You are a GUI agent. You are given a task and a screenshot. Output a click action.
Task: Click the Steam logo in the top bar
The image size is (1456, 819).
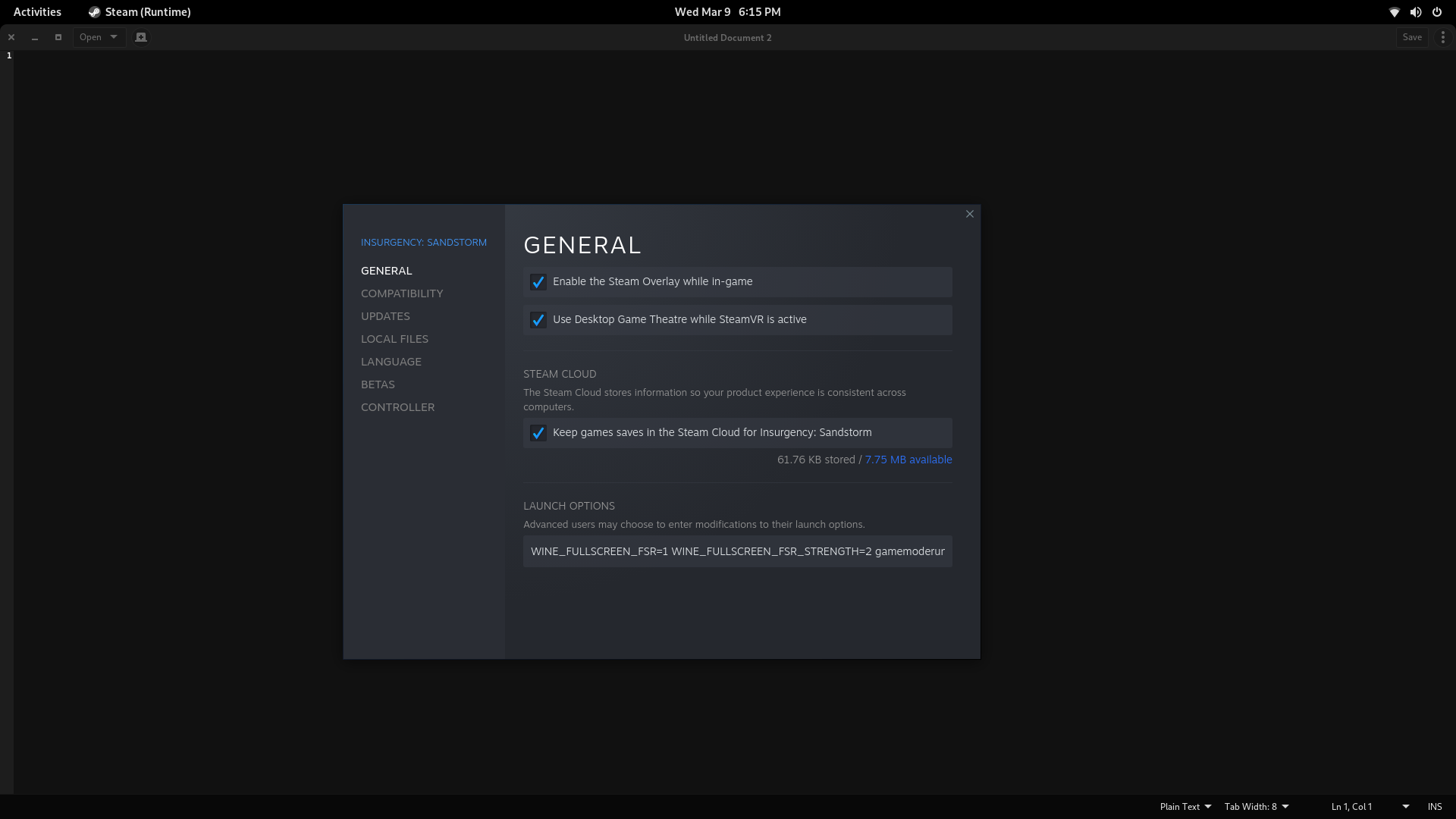click(x=94, y=12)
